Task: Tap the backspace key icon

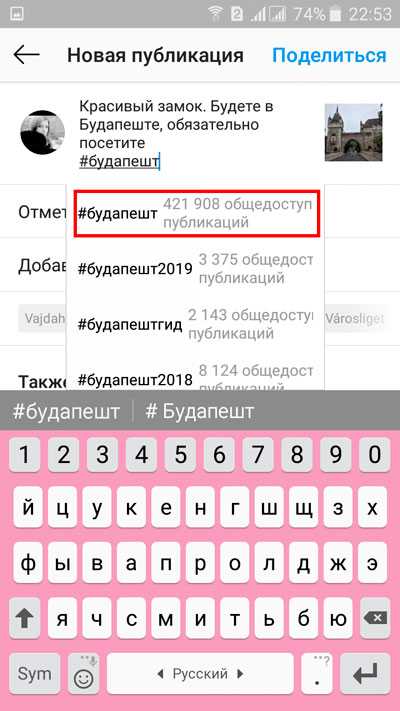Action: (375, 618)
